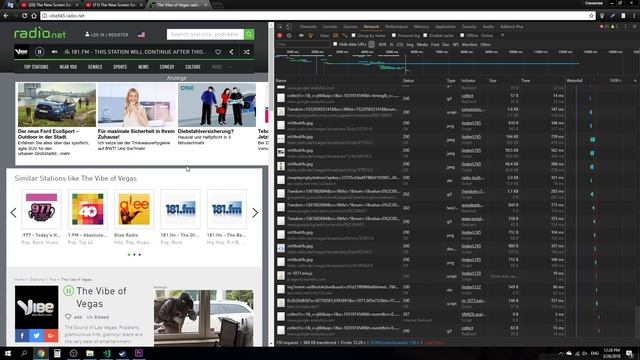This screenshot has height=360, width=640.
Task: Open Windows search from taskbar
Action: click(x=24, y=353)
